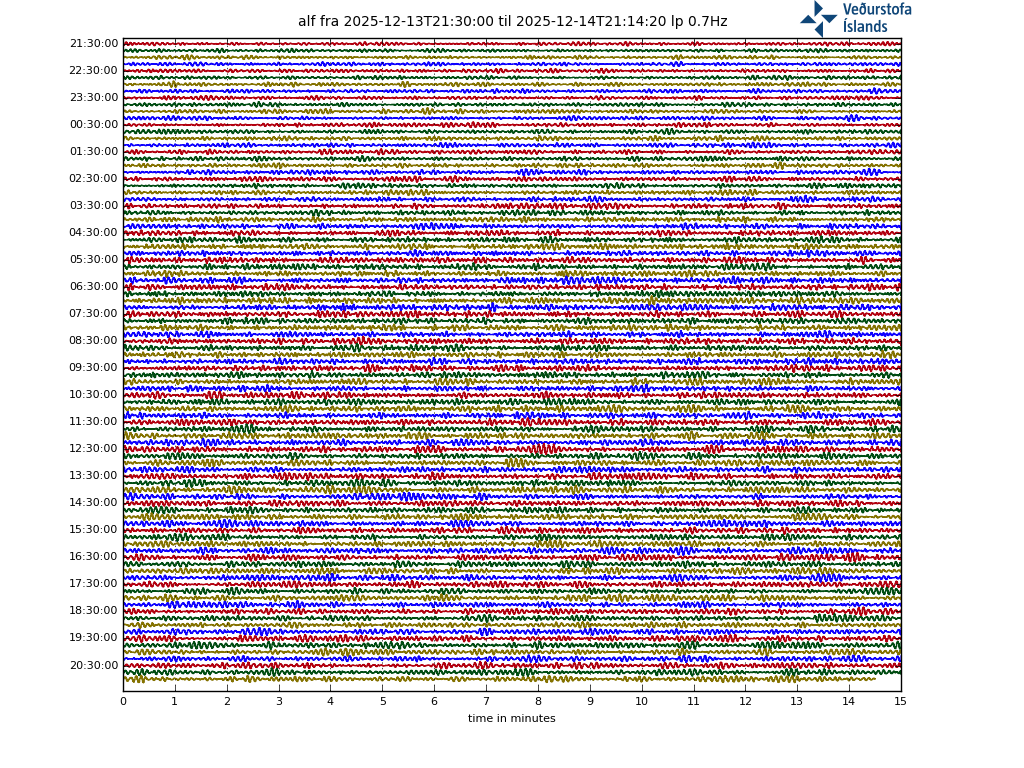Select the 12:30:00 time row label
Image resolution: width=1024 pixels, height=768 pixels.
[93, 449]
